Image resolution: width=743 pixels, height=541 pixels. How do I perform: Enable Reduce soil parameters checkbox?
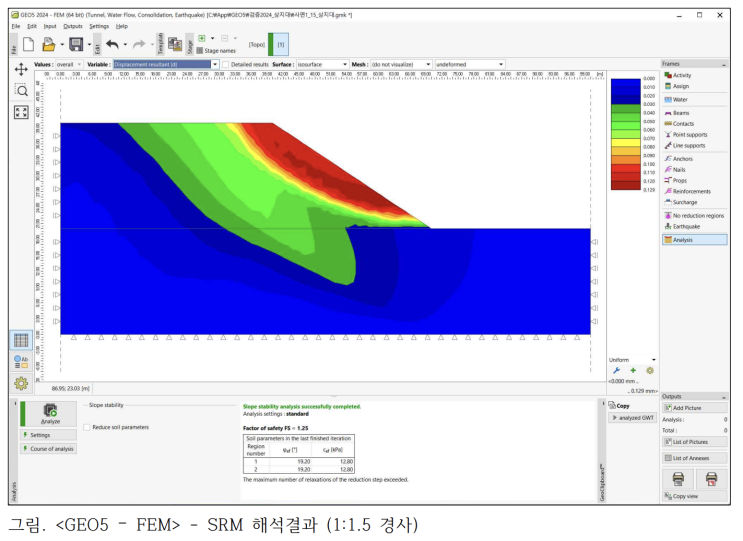(87, 427)
